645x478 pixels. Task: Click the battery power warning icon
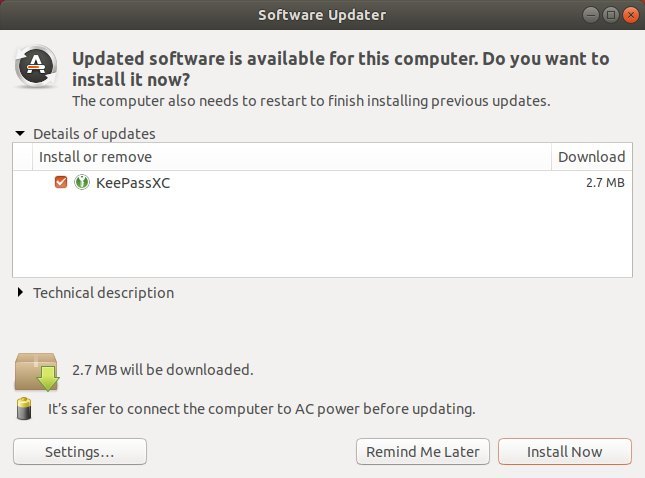point(24,408)
